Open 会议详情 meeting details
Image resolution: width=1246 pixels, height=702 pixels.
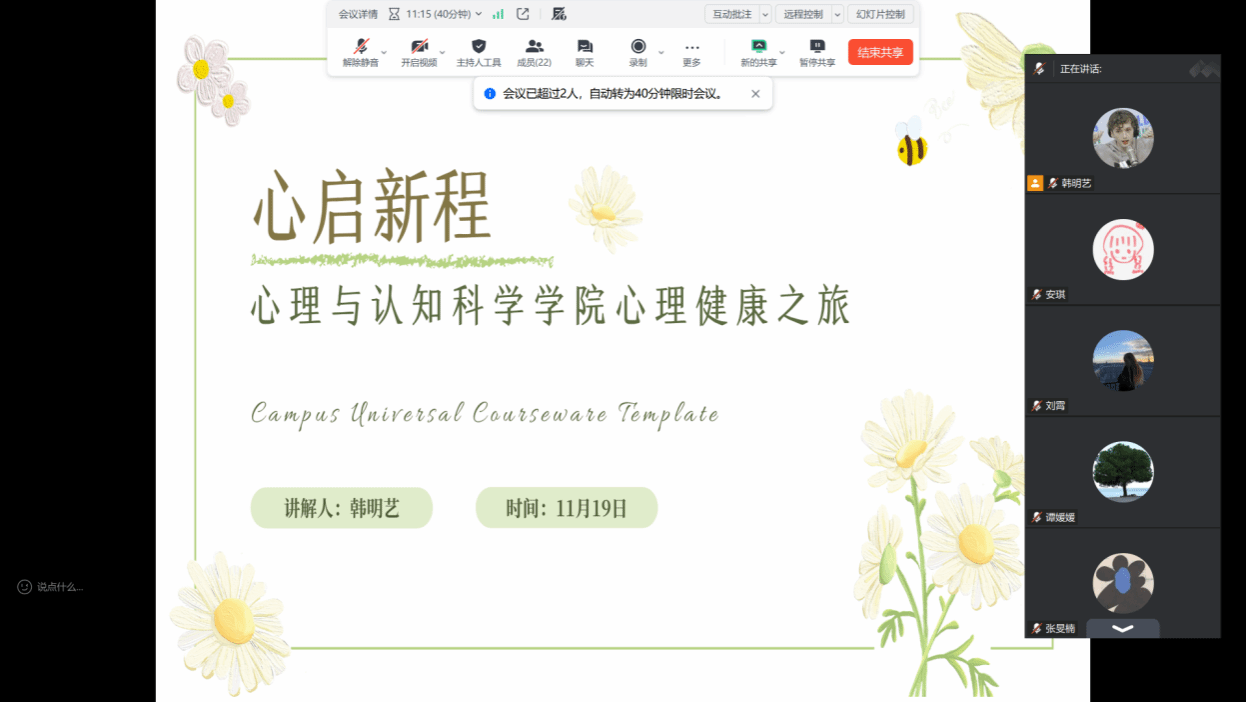[358, 14]
